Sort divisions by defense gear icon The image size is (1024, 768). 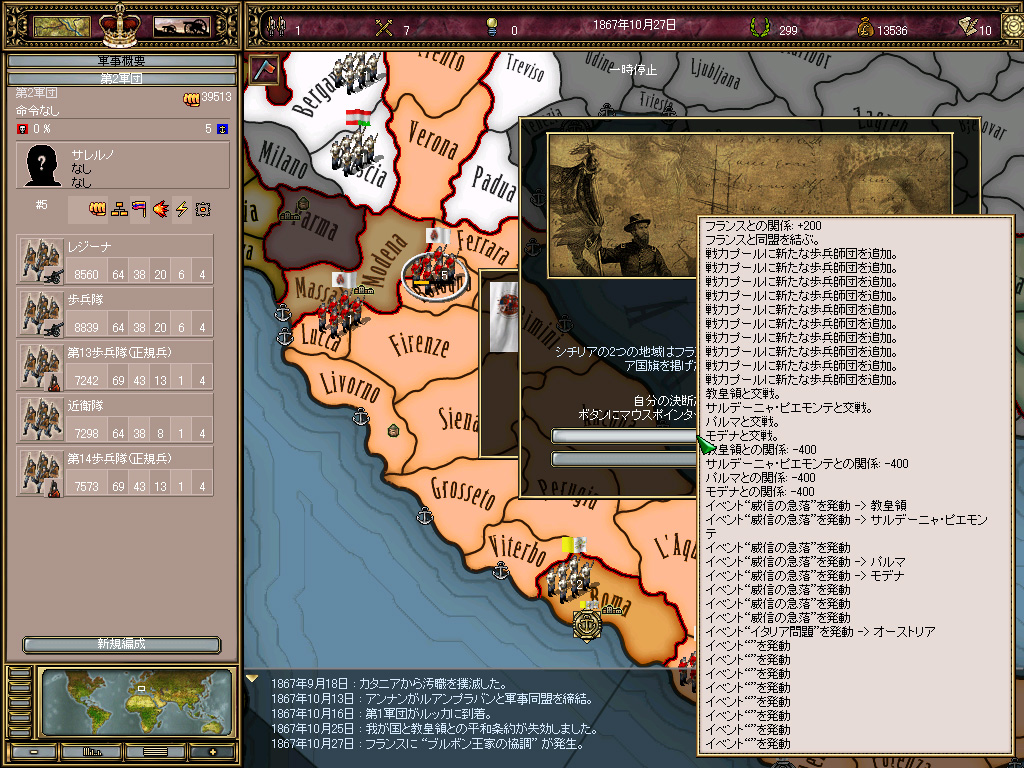tap(203, 209)
